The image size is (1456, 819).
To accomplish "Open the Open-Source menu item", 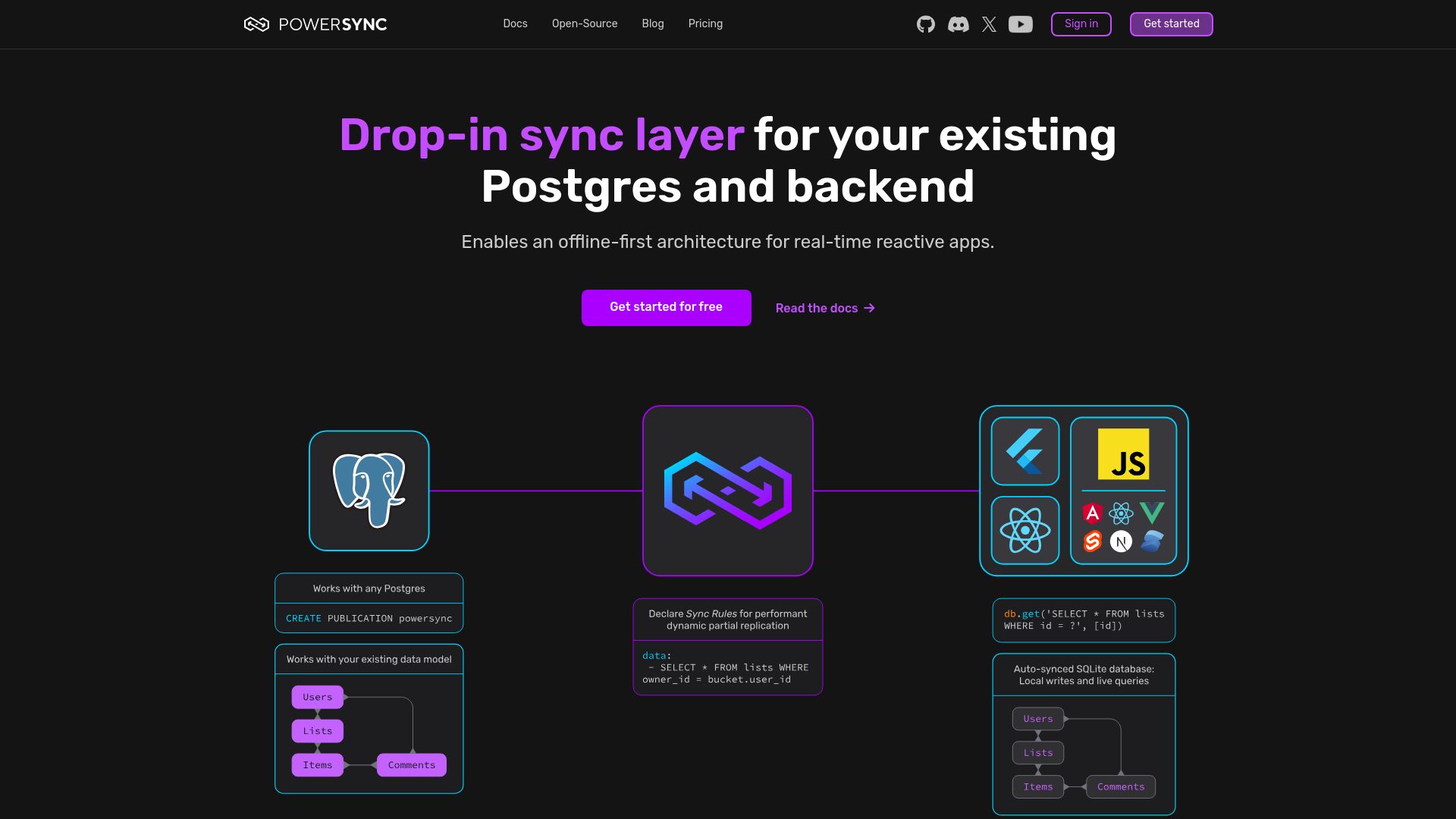I will click(585, 24).
